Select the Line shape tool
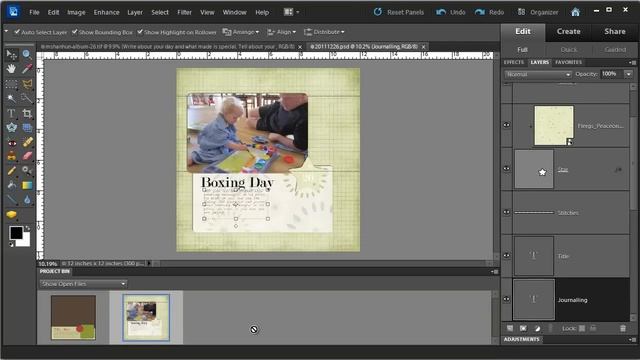Viewport: 640px width, 360px height. pyautogui.click(x=11, y=200)
